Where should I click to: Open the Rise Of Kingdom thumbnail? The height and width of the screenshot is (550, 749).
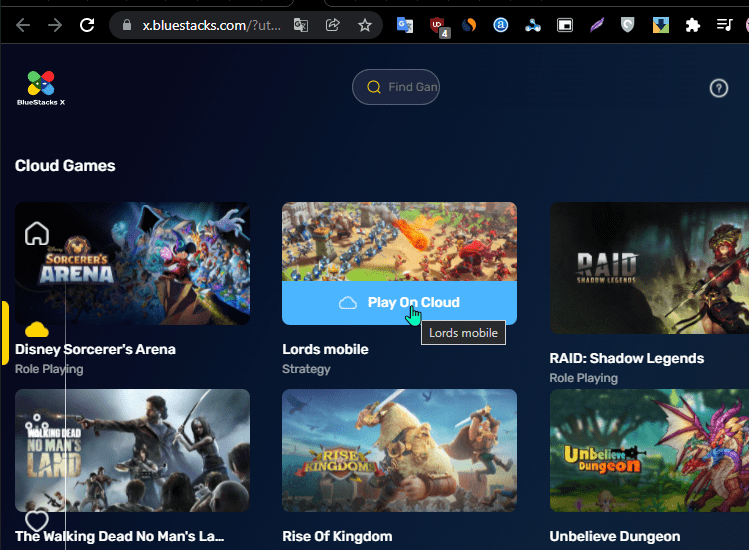click(399, 450)
